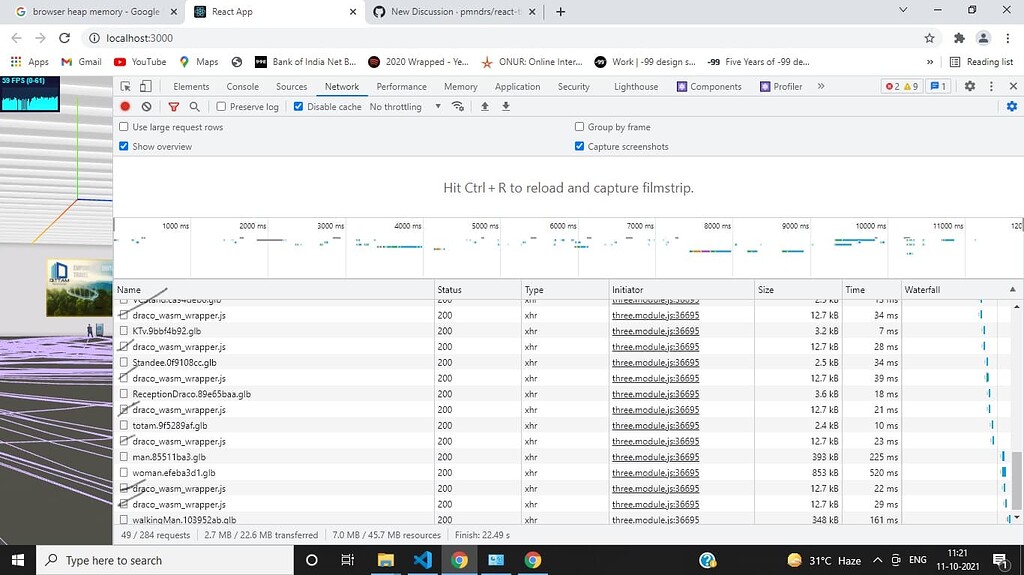Show hidden system tray icons
Viewport: 1024px width, 575px height.
[878, 560]
